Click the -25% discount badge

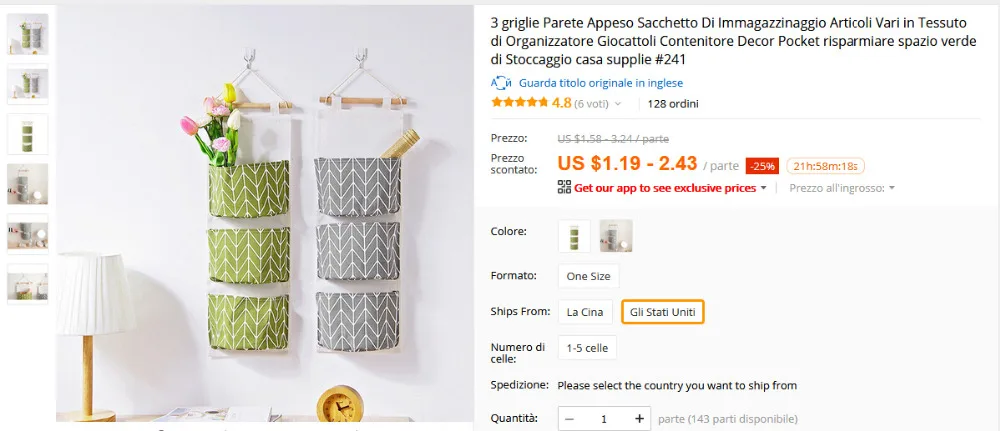point(762,166)
